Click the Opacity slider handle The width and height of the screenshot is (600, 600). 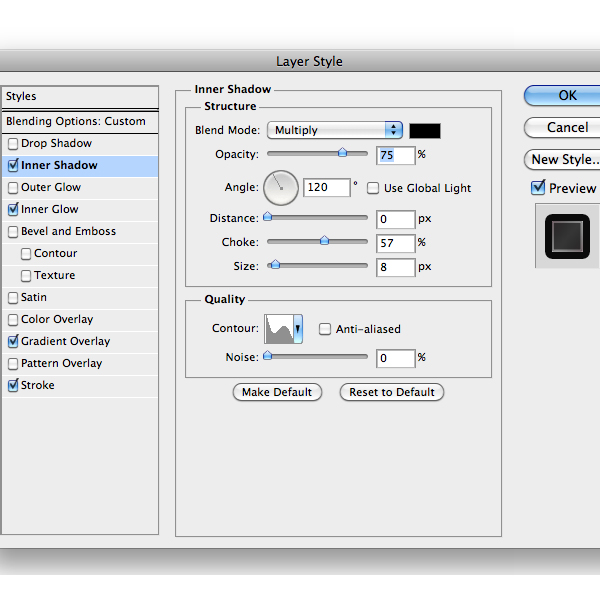pos(342,153)
